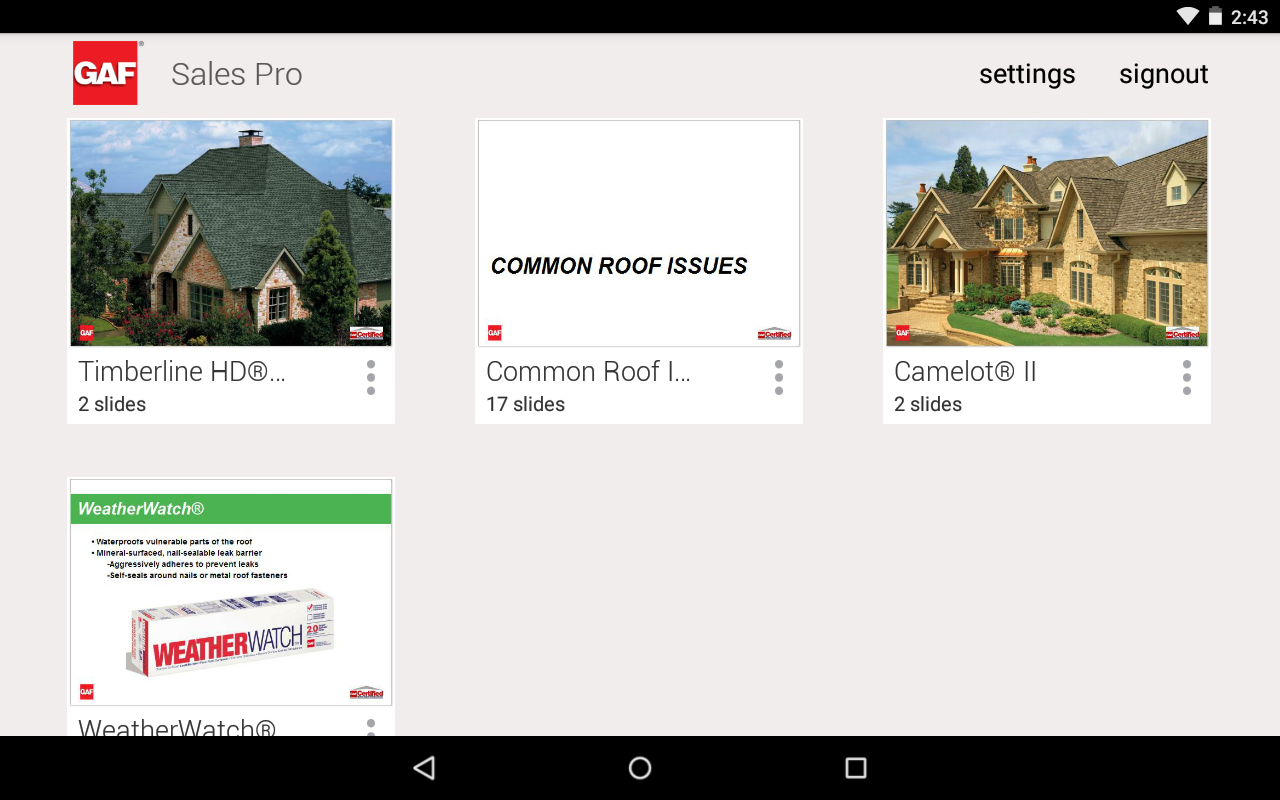The image size is (1280, 800).
Task: Select '2 slides' under Camelot II
Action: (x=928, y=404)
